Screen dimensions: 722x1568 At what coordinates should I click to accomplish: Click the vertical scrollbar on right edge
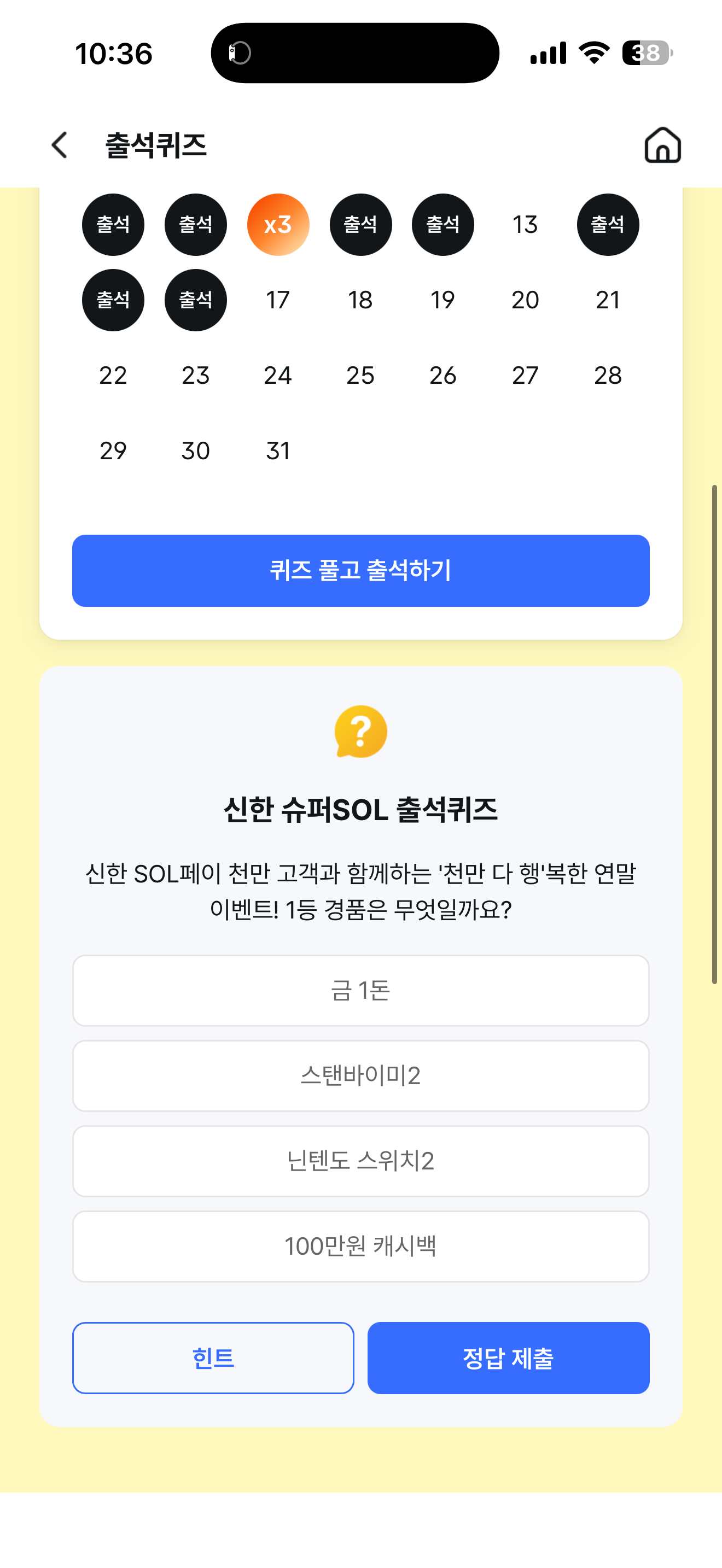click(715, 734)
